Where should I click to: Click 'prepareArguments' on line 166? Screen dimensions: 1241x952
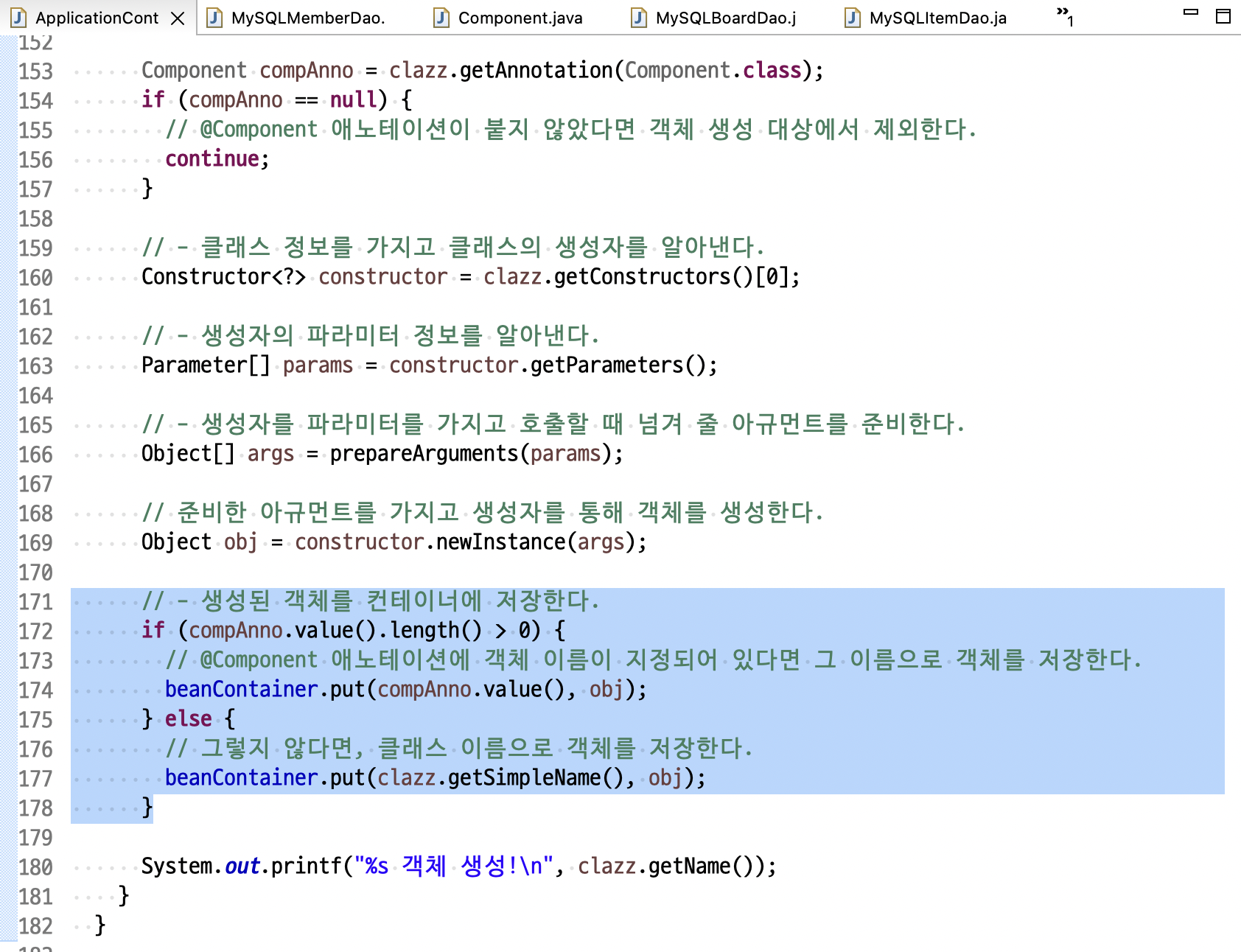(424, 454)
